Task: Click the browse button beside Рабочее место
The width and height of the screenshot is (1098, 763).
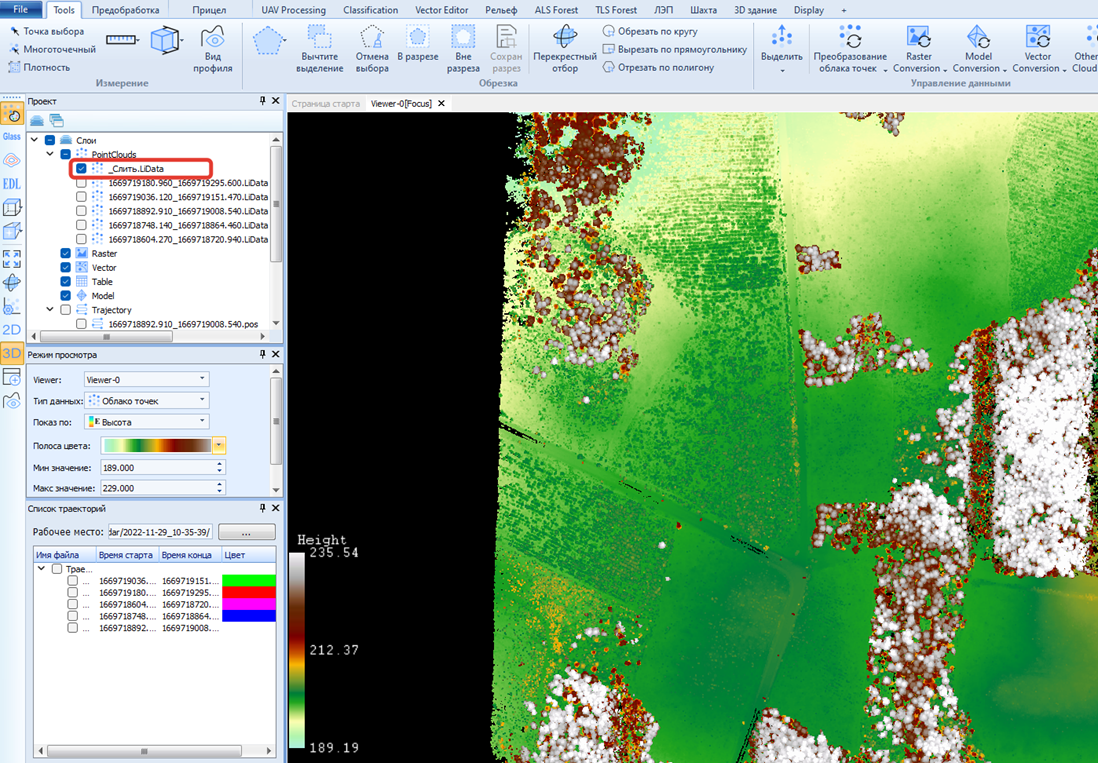Action: coord(246,532)
